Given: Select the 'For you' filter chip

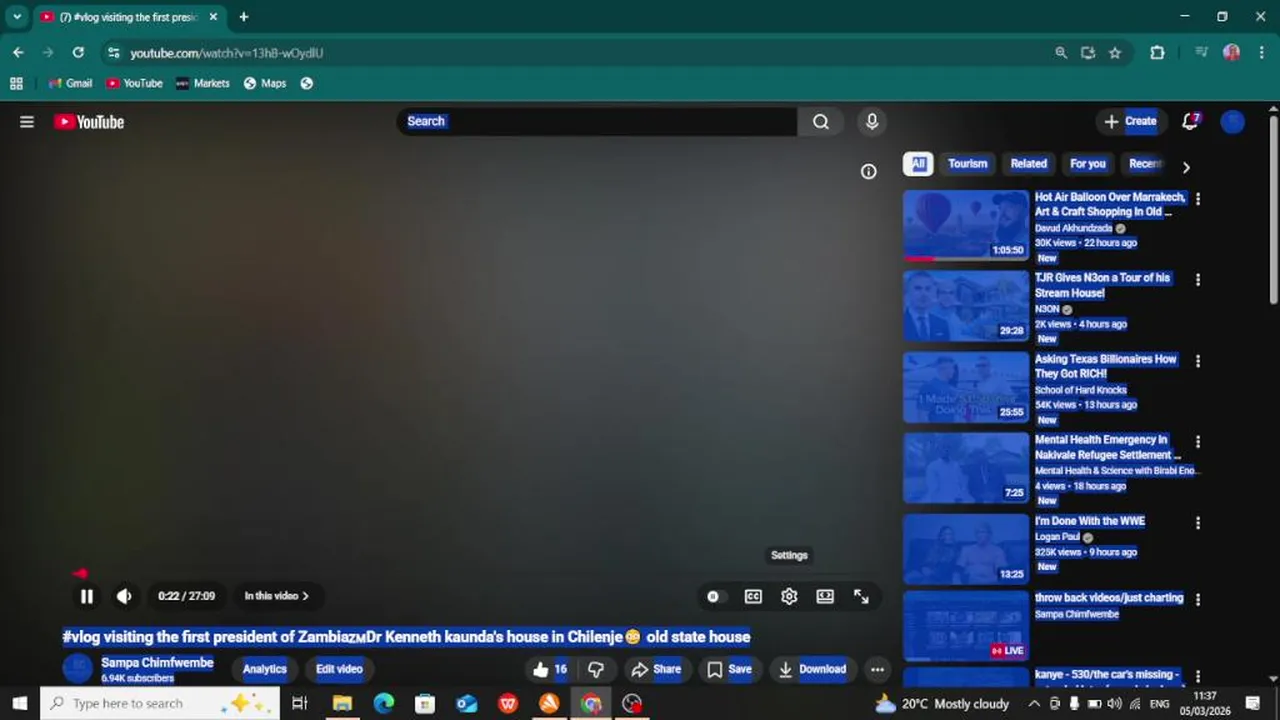Looking at the screenshot, I should click(1088, 164).
